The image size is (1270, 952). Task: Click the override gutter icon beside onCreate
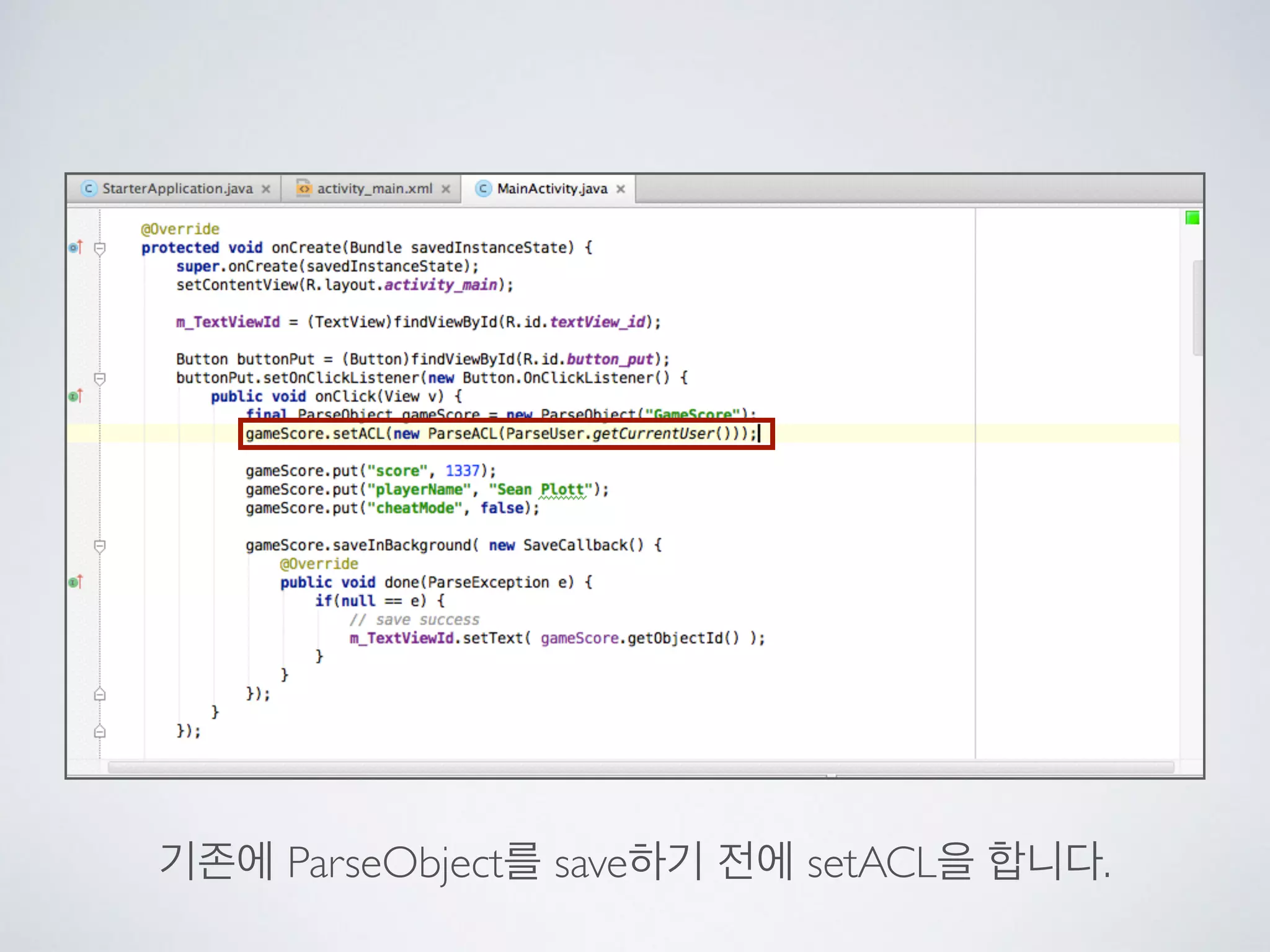(75, 247)
